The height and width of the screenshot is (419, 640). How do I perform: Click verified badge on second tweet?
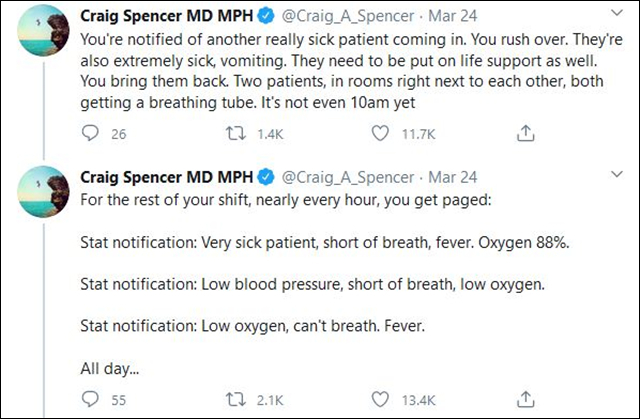pos(266,178)
